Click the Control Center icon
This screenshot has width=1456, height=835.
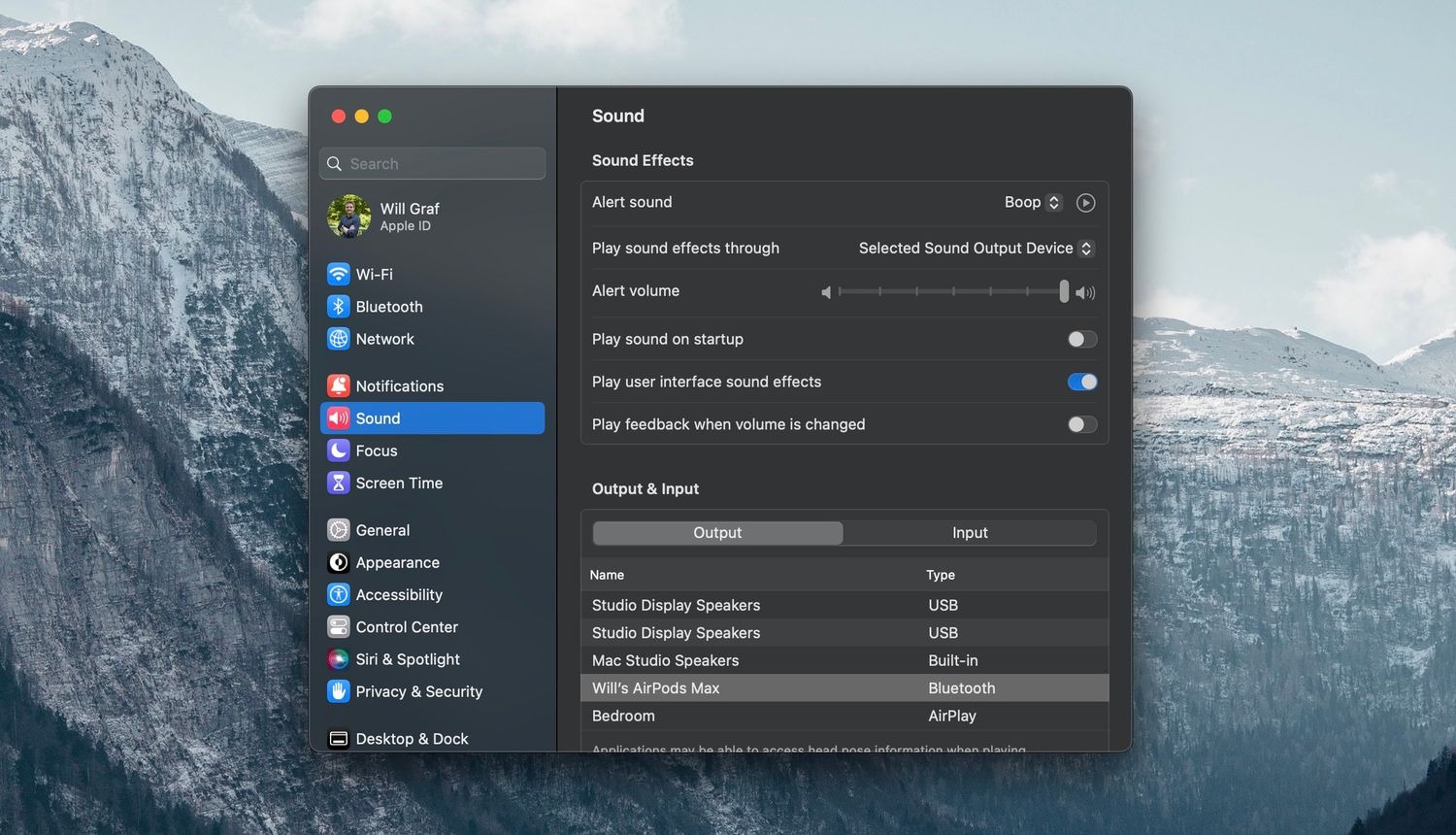[x=338, y=626]
